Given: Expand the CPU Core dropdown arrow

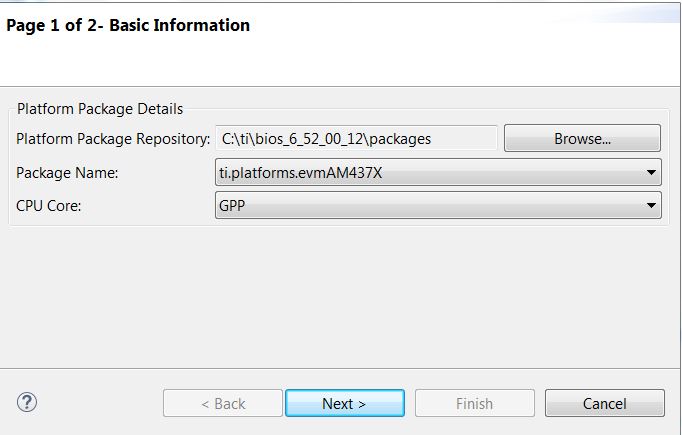Looking at the screenshot, I should click(652, 206).
